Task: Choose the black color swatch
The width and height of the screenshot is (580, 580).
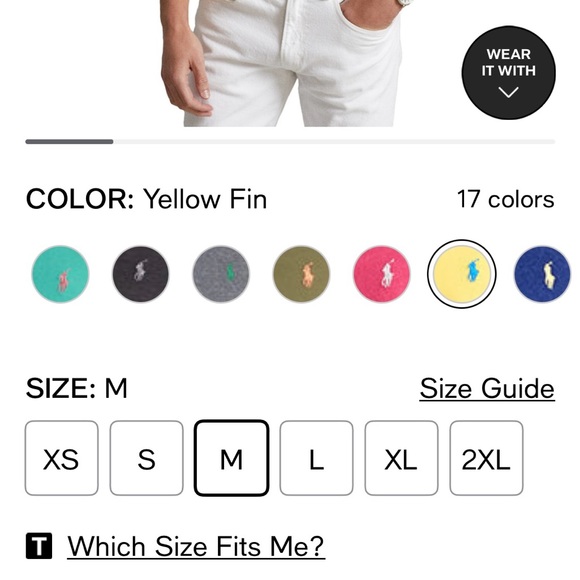Action: tap(141, 274)
